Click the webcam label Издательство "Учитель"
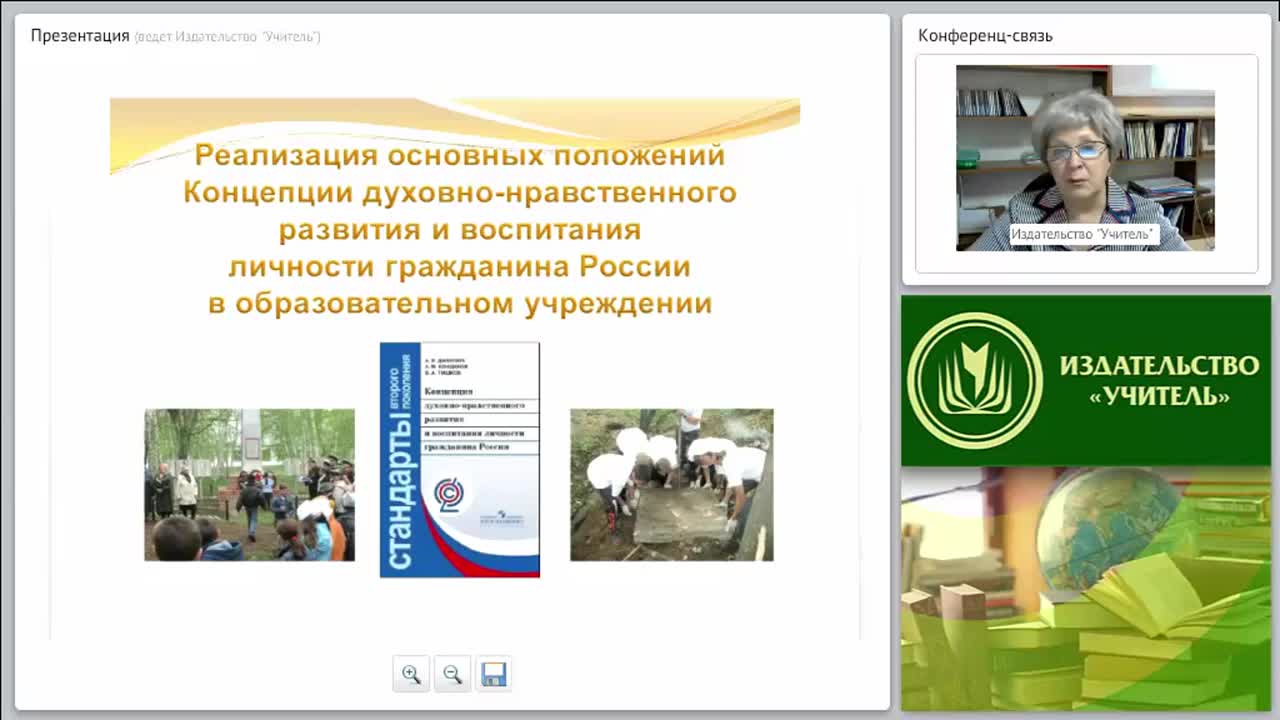 point(1082,234)
